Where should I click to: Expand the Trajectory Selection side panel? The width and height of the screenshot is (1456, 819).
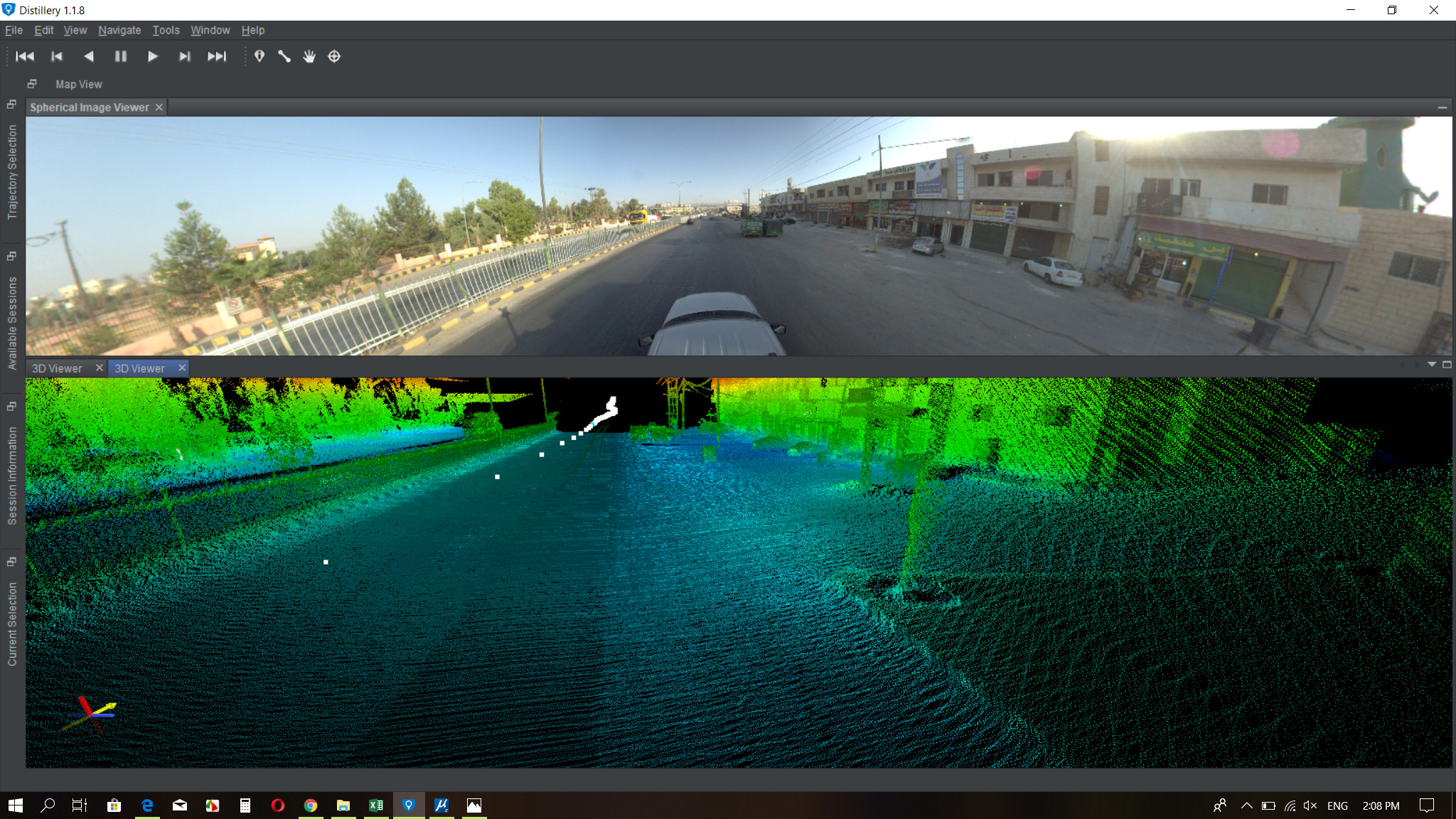[x=12, y=172]
